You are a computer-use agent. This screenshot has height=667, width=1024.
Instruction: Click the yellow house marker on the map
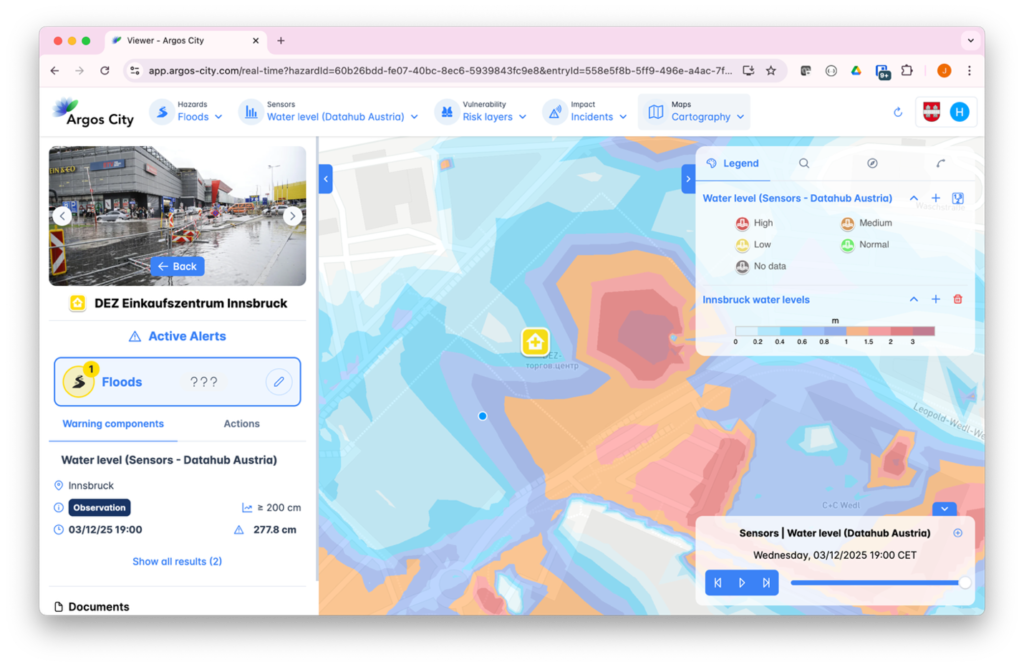tap(535, 342)
